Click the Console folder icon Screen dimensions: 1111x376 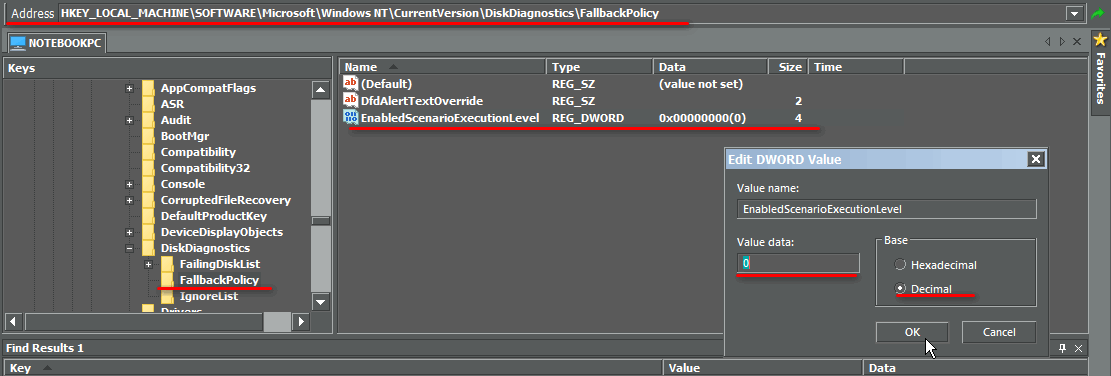148,184
